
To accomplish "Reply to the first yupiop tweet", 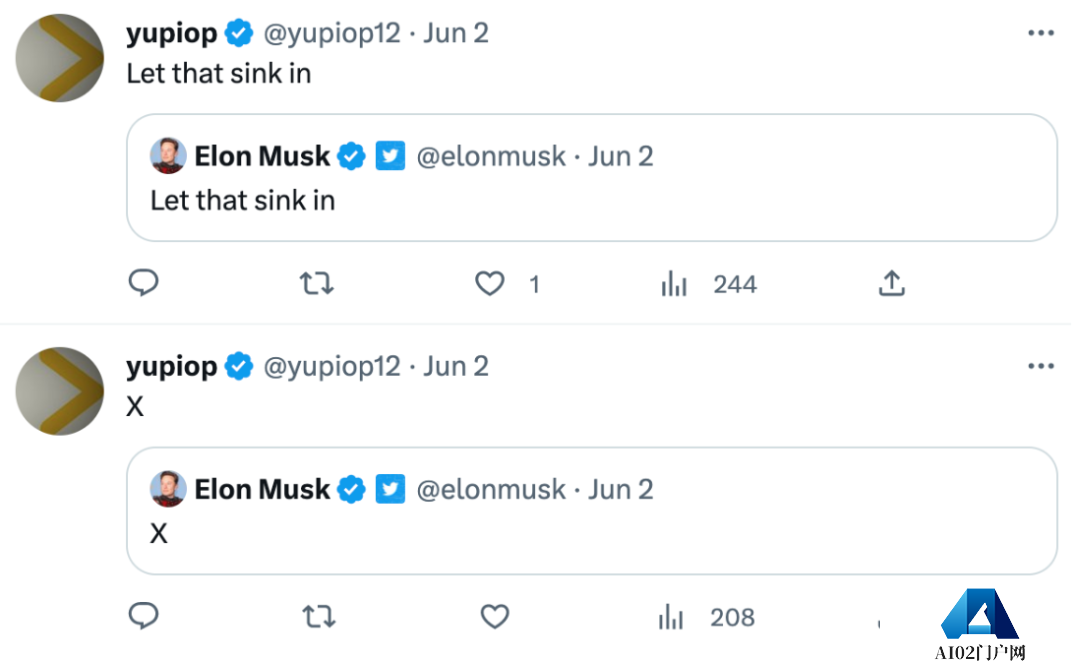I will click(x=144, y=284).
